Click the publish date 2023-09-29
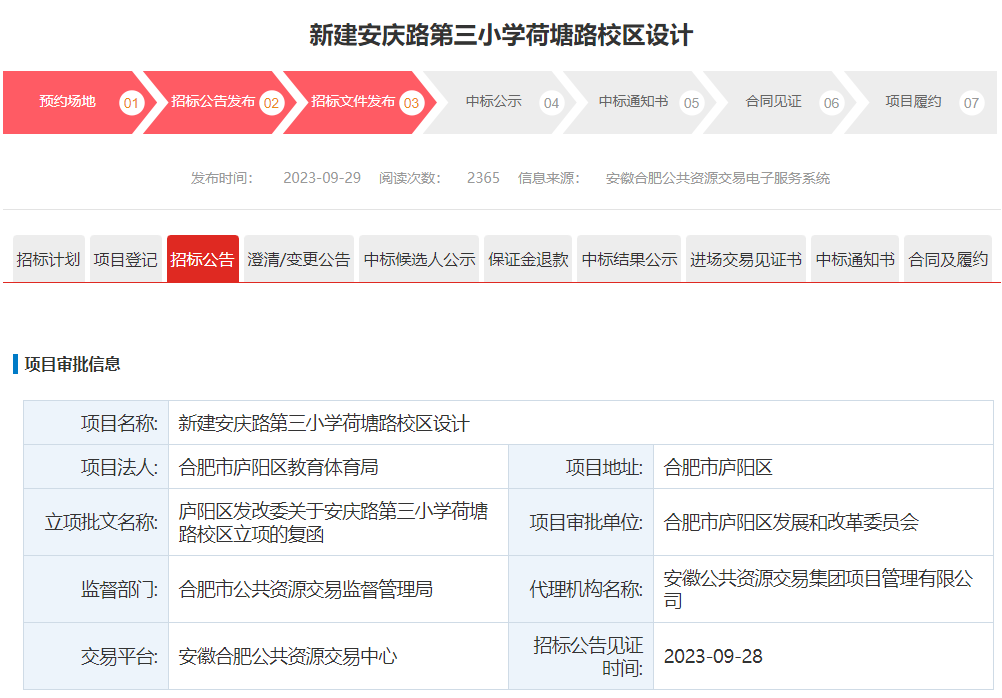 click(x=322, y=178)
